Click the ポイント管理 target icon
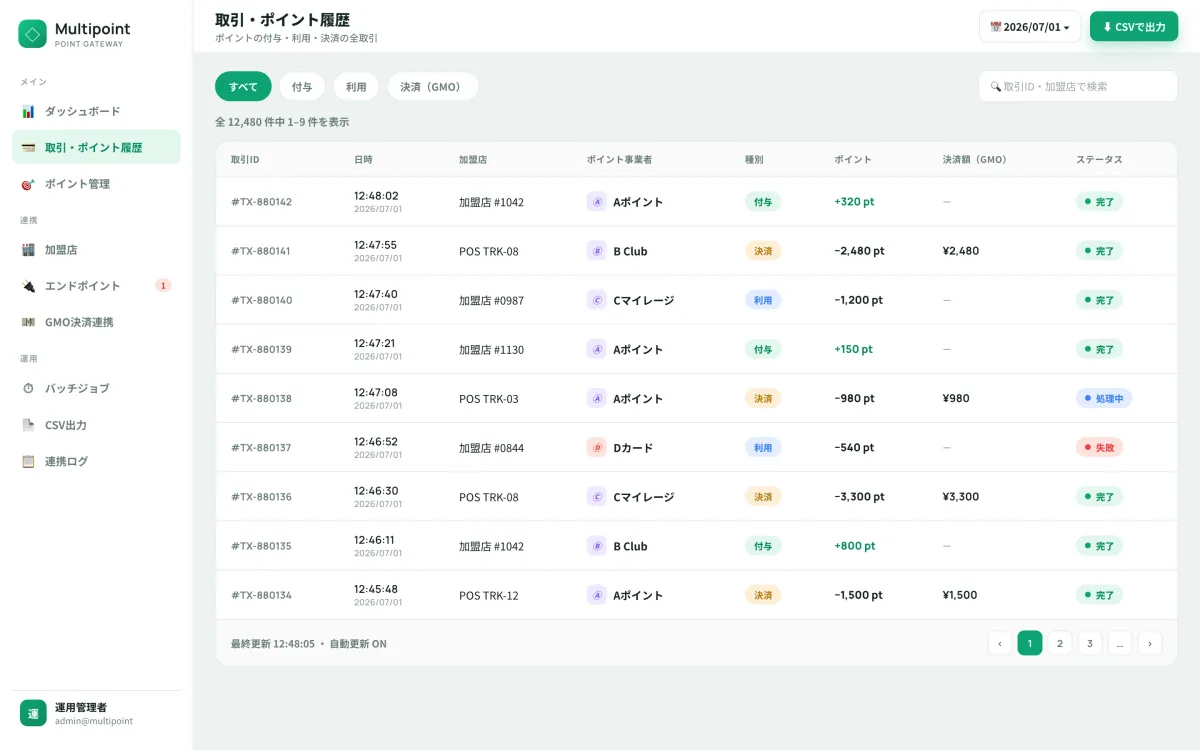 point(28,184)
